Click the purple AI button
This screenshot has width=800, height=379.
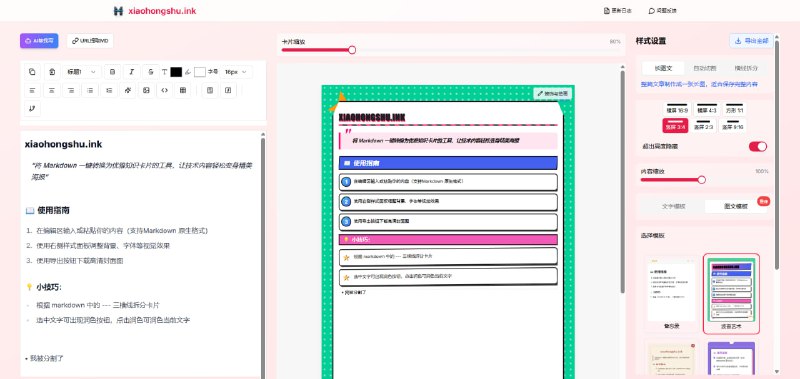point(39,41)
